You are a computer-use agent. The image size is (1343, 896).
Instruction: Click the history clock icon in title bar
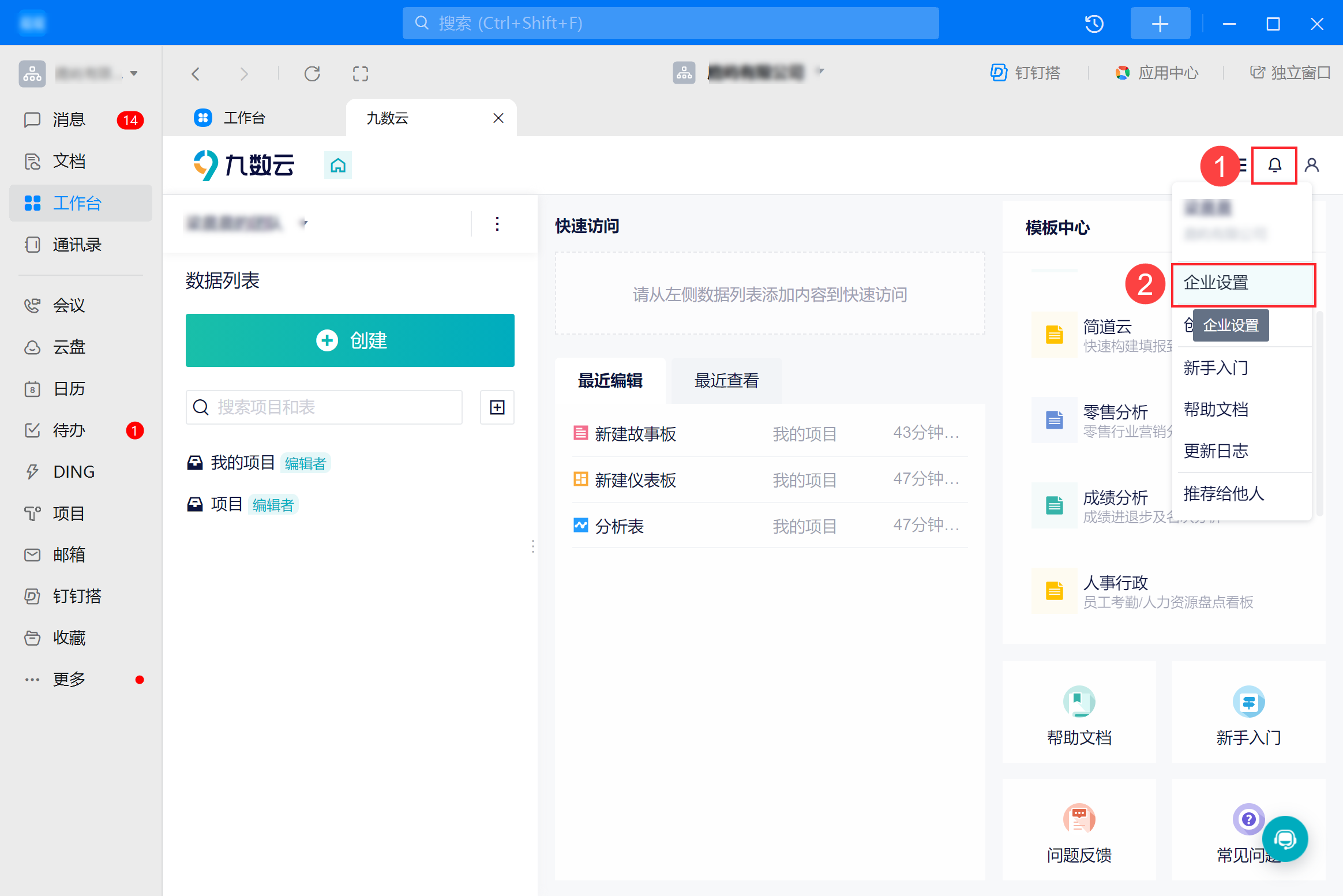click(x=1094, y=24)
